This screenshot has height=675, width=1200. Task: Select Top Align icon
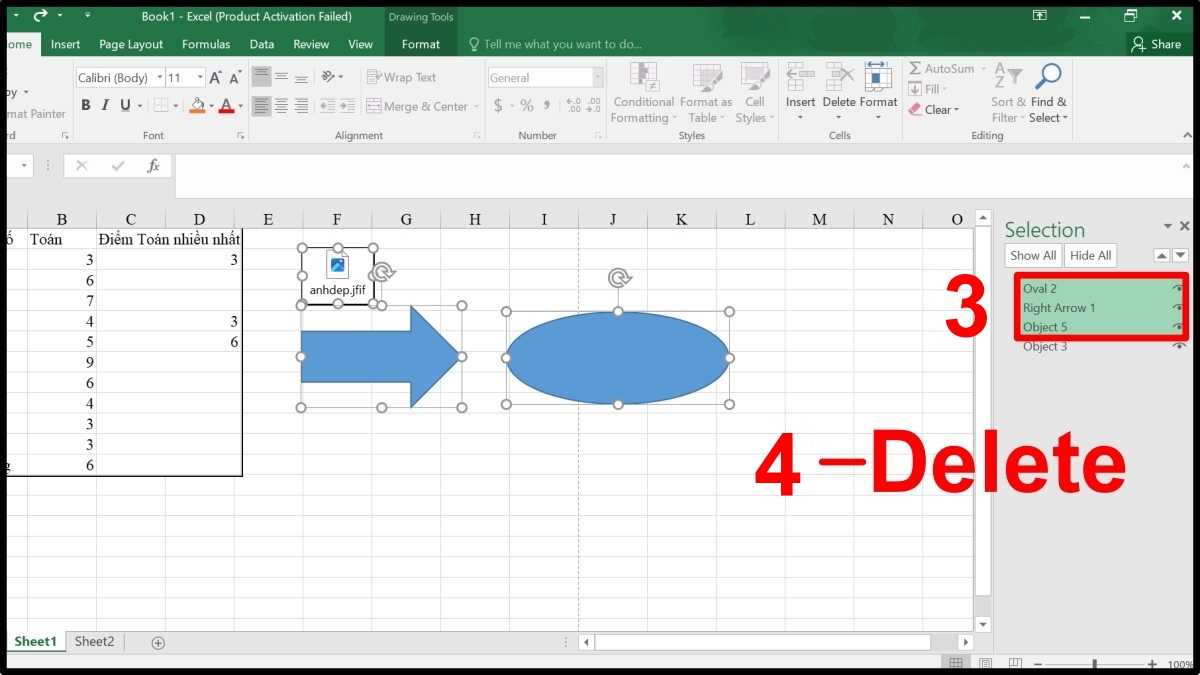click(261, 77)
